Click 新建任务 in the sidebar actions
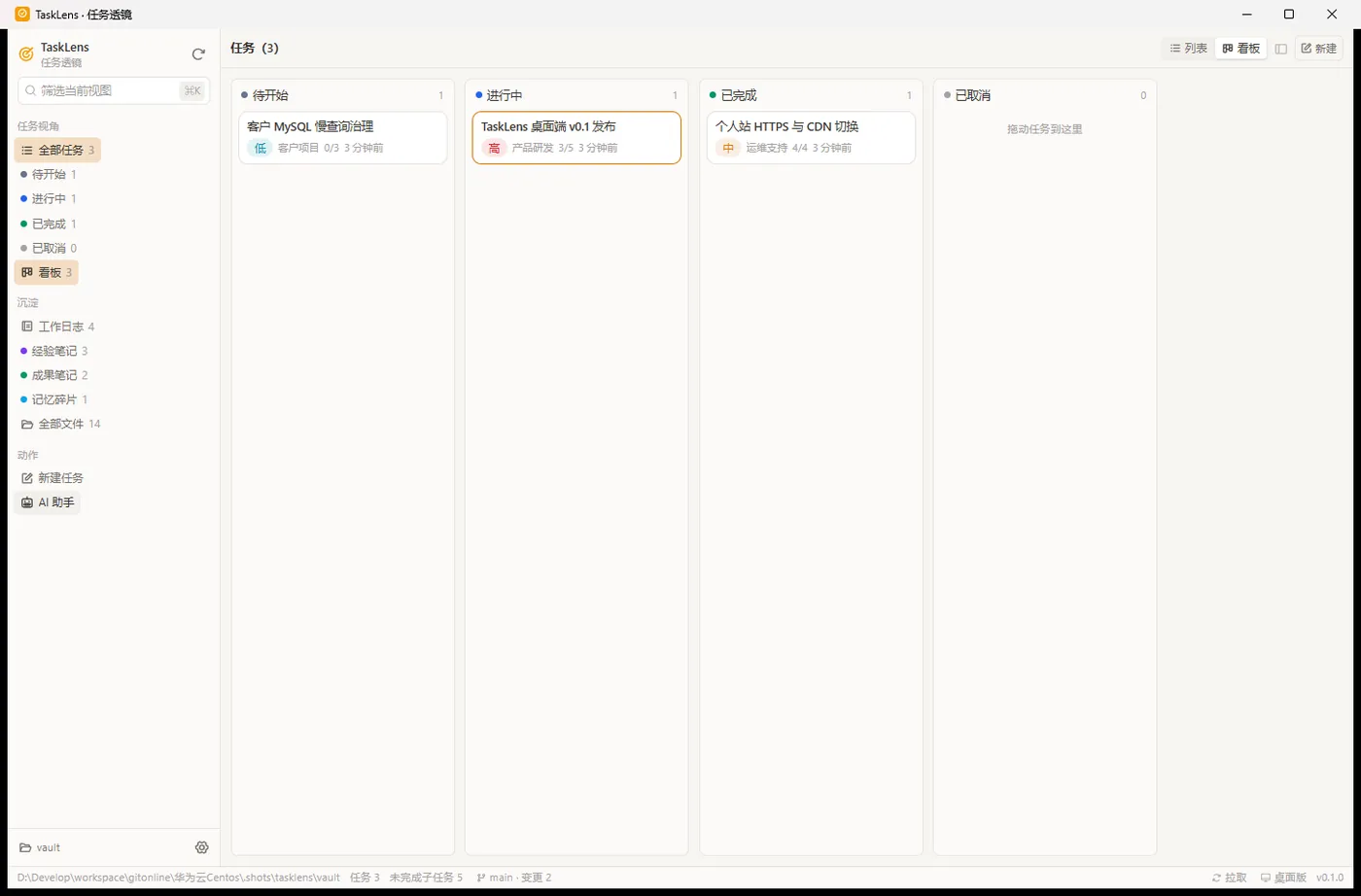This screenshot has height=896, width=1361. tap(52, 478)
